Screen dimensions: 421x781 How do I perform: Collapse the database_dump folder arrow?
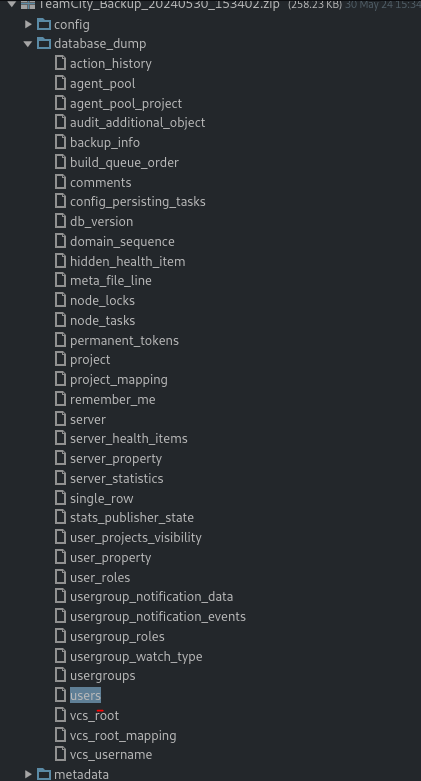[28, 44]
